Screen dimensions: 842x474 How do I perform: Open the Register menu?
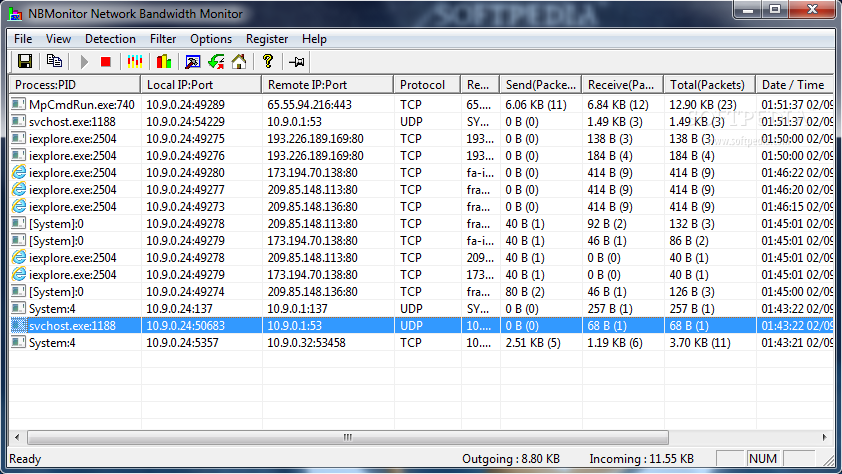tap(267, 39)
